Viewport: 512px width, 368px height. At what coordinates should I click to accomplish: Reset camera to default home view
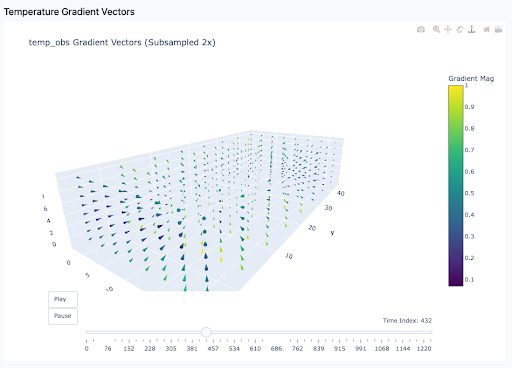[487, 29]
